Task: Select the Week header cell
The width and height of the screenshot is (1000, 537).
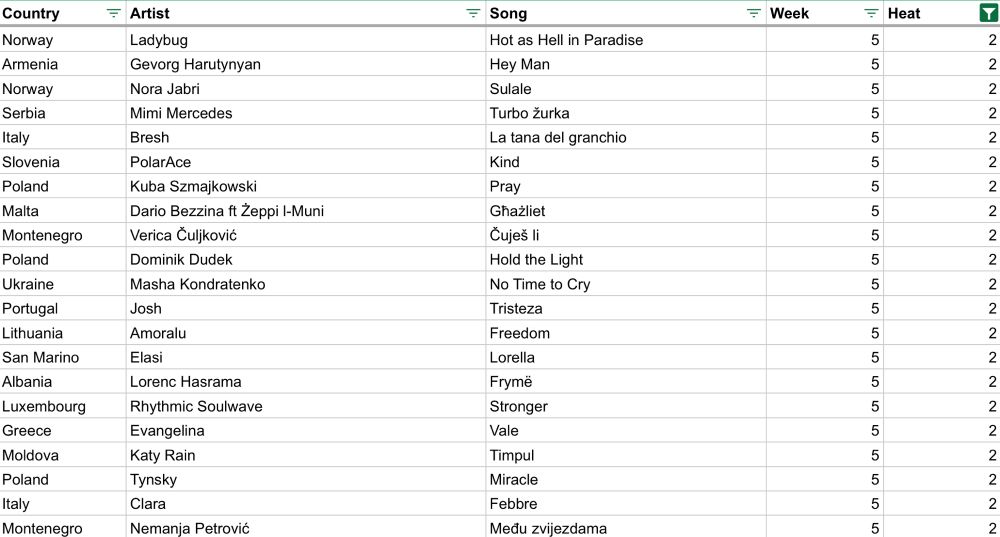Action: pos(825,13)
